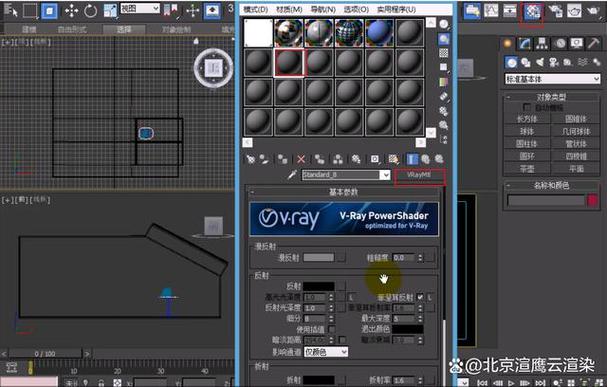Image resolution: width=607 pixels, height=387 pixels.
Task: Toggle the 使用插值 checkbox
Action: (332, 329)
